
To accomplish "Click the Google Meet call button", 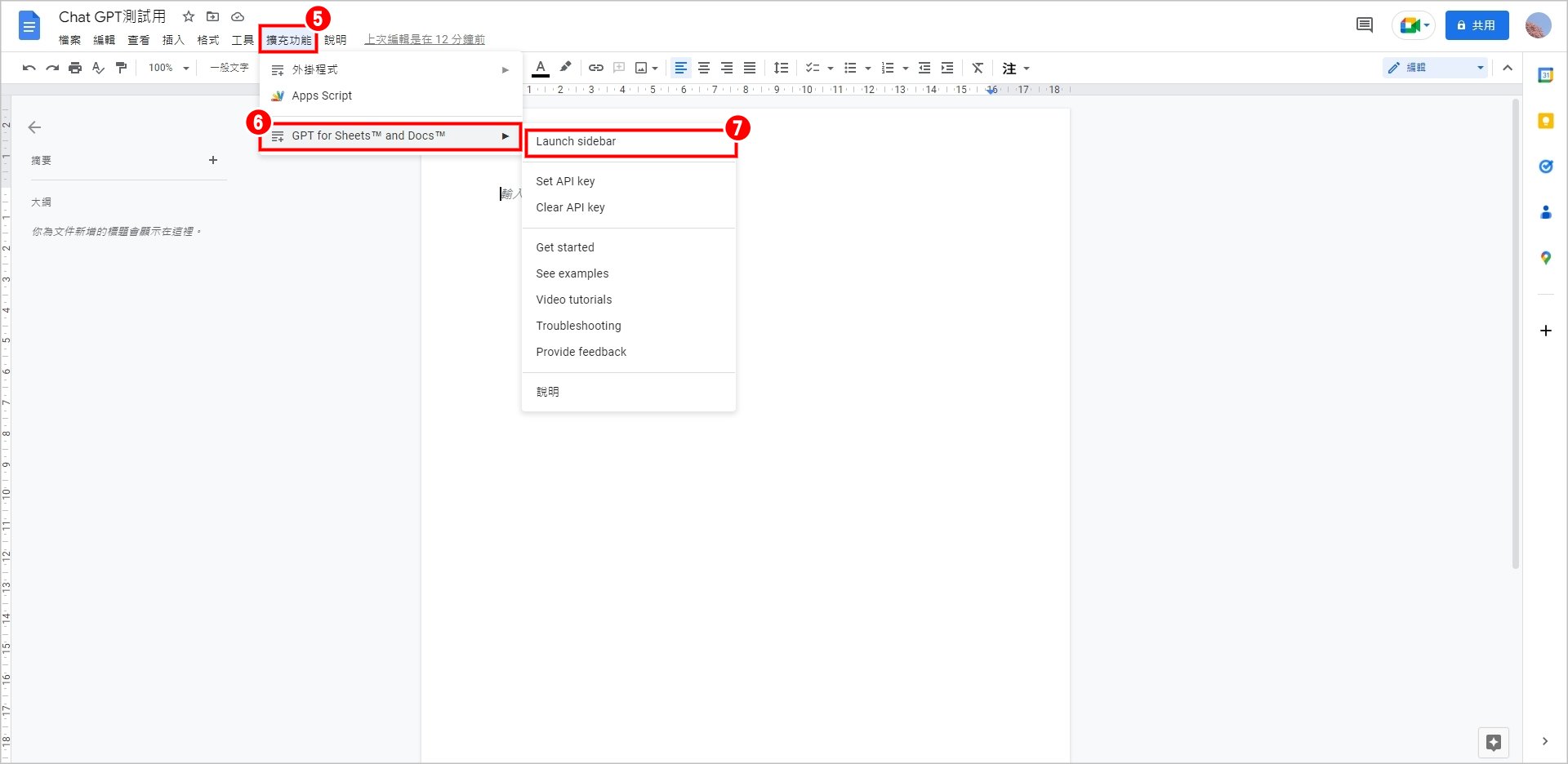I will [1414, 25].
